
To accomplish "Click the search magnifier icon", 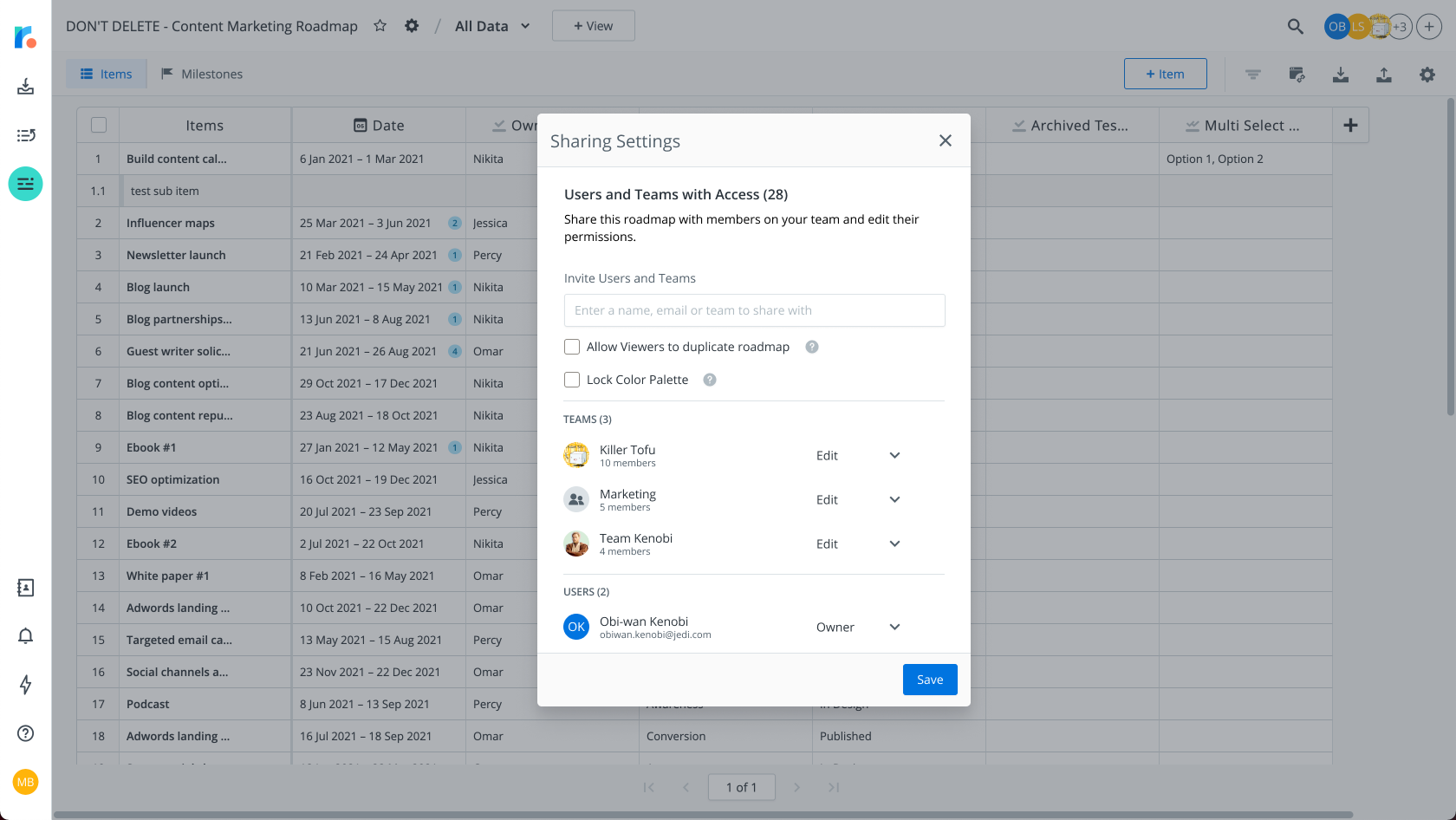I will [1295, 27].
